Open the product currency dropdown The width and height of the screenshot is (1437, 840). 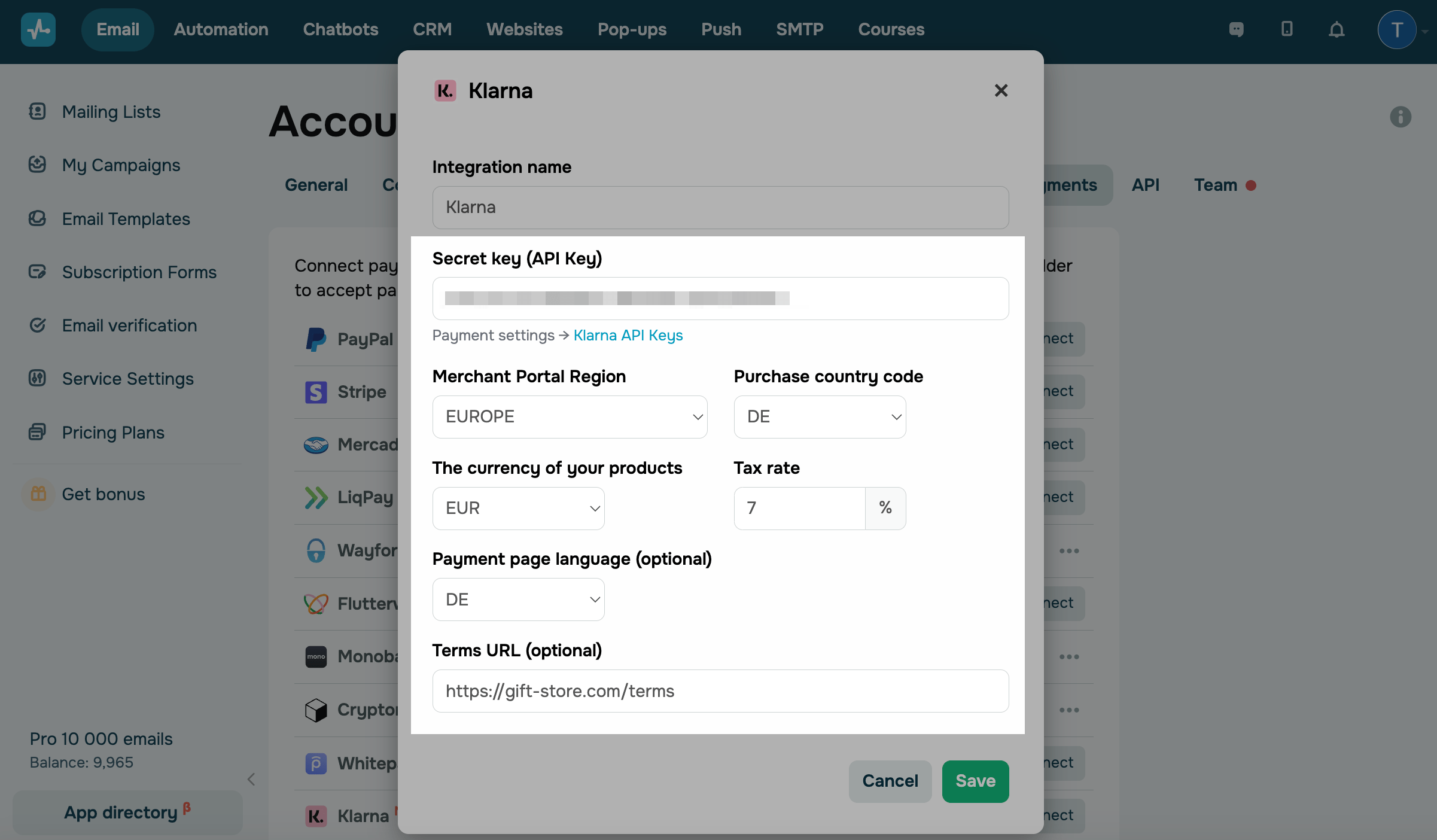pyautogui.click(x=518, y=508)
